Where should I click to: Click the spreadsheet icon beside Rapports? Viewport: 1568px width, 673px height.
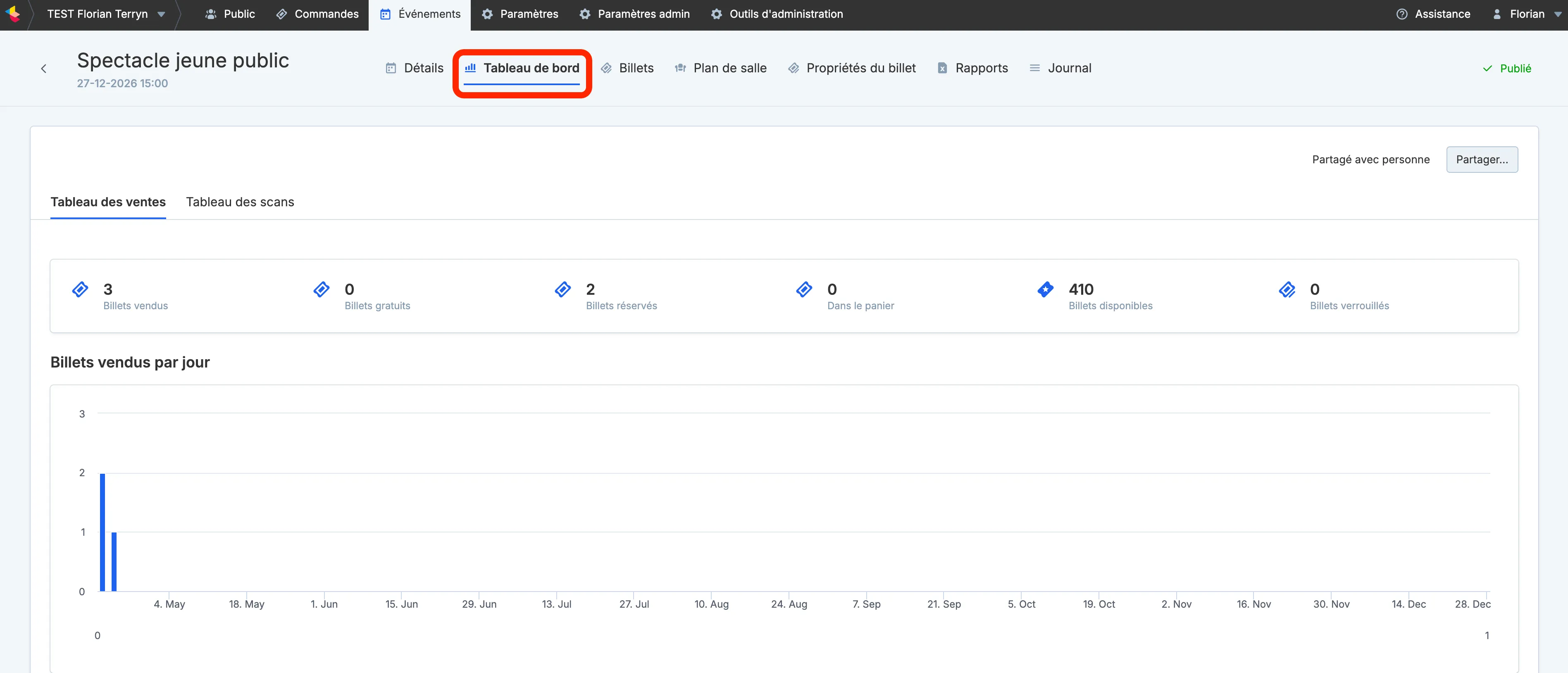coord(942,68)
